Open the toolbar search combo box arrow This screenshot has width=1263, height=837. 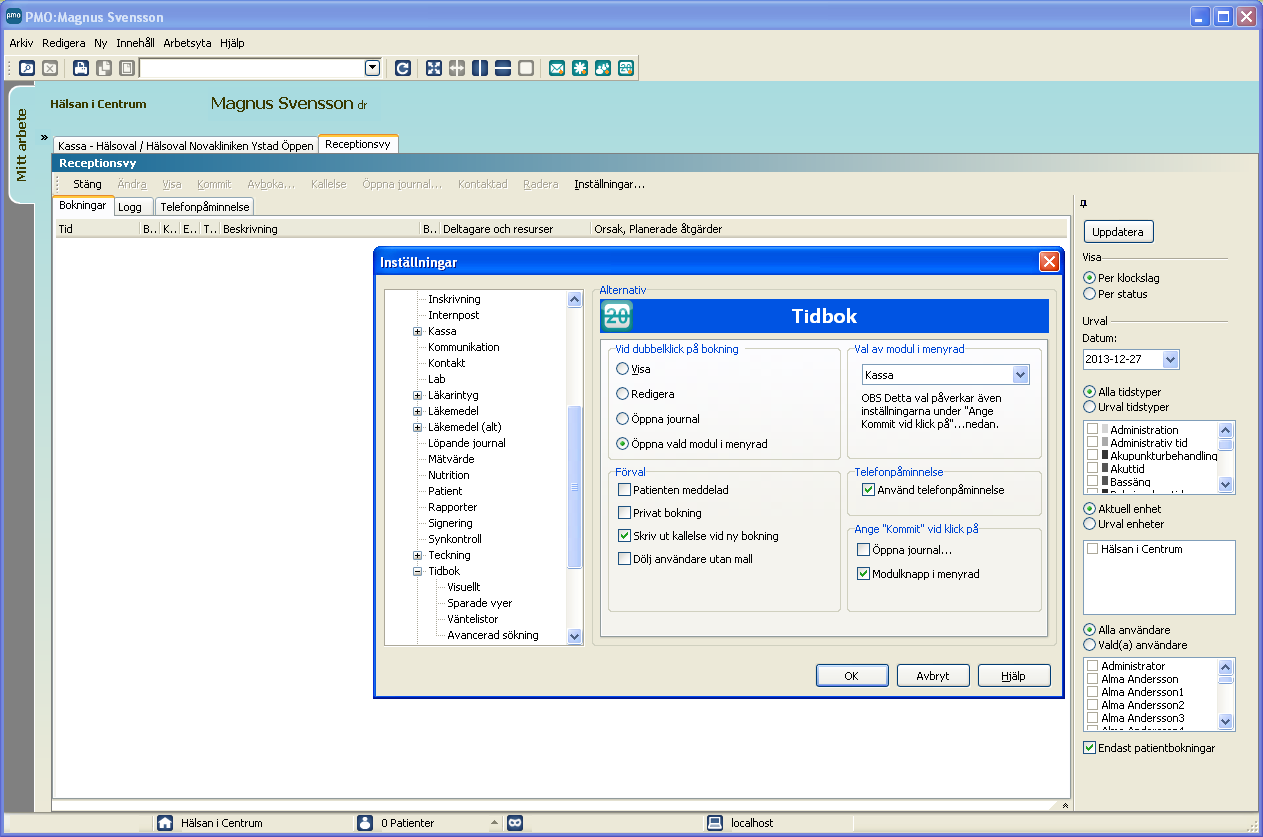373,68
